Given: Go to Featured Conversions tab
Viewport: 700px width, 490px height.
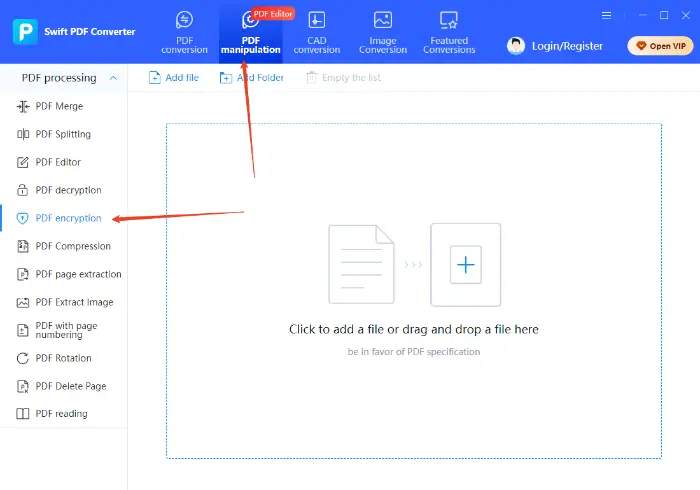Looking at the screenshot, I should pos(449,33).
